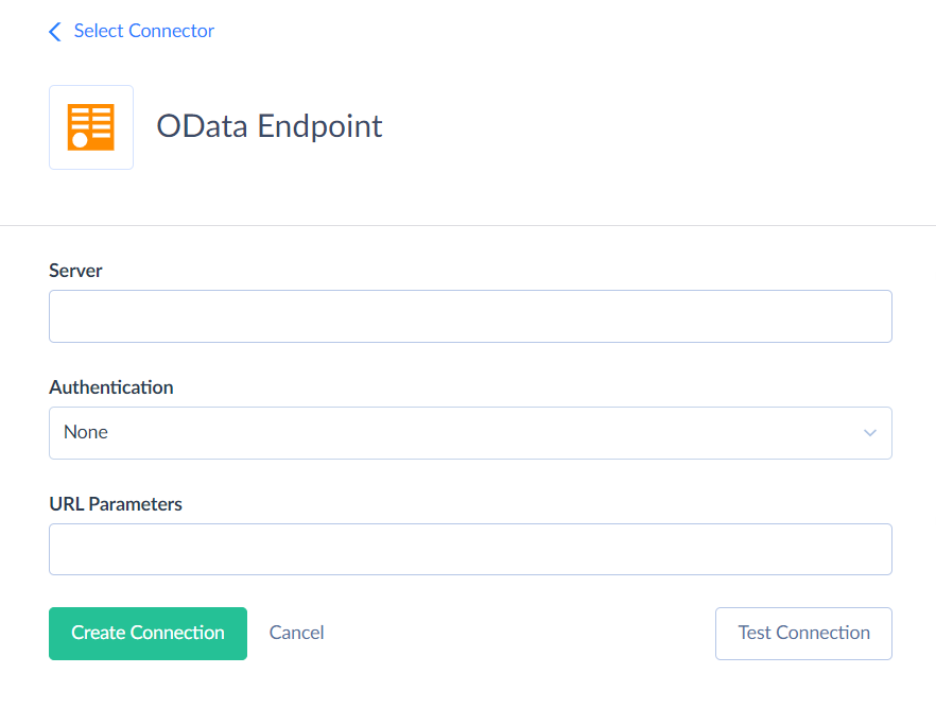936x708 pixels.
Task: Click the Authentication field label
Action: (111, 387)
